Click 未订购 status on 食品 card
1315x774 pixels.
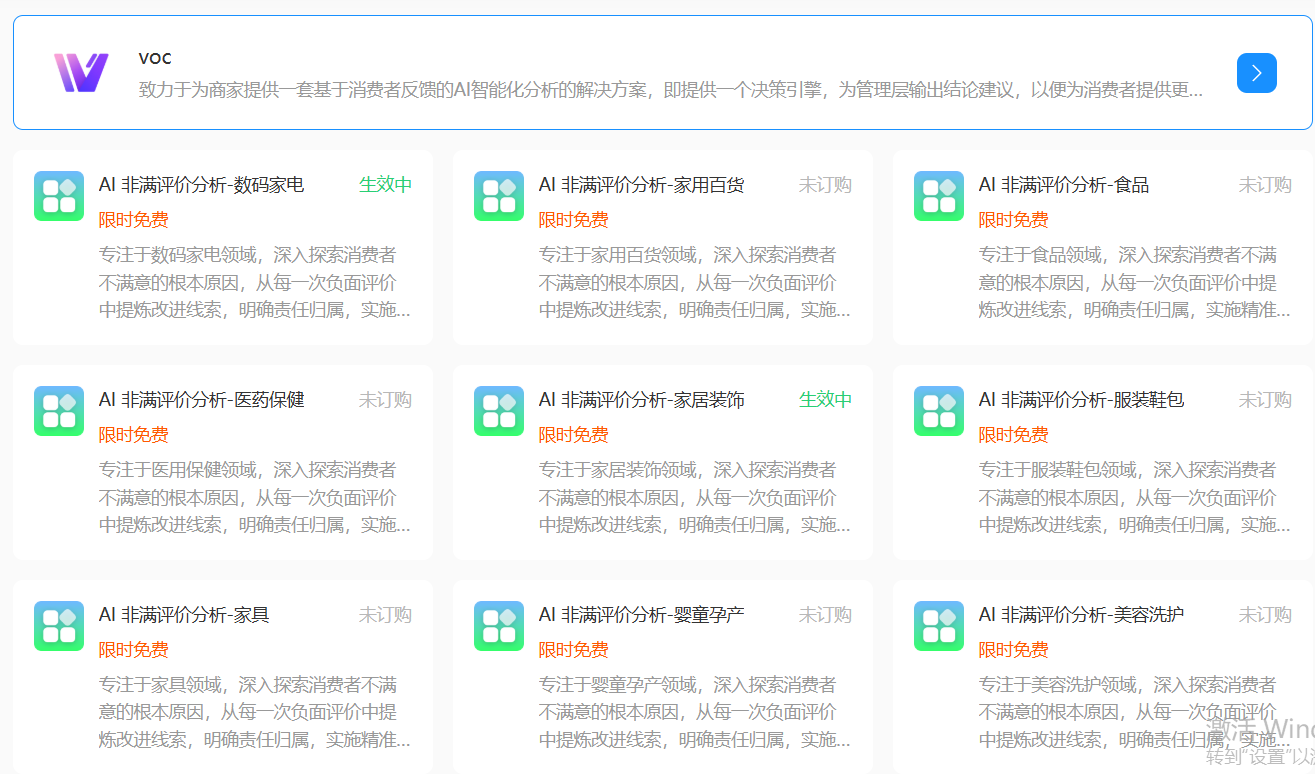point(1266,185)
